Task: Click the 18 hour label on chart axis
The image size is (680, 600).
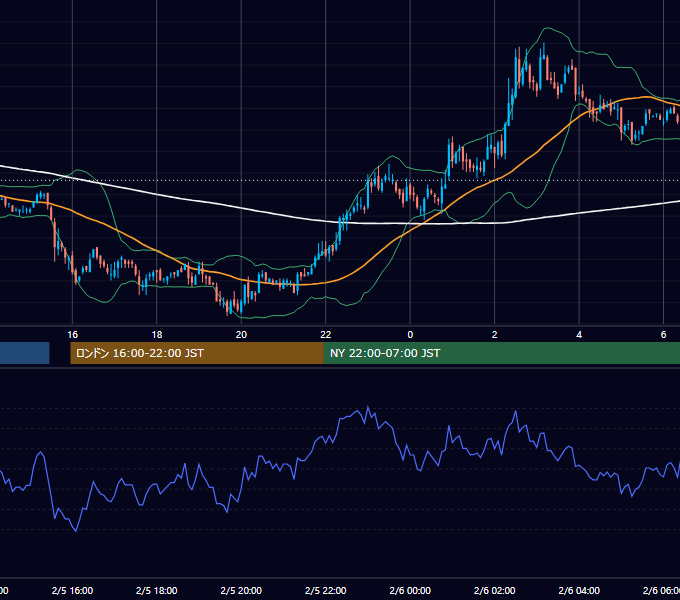Action: point(157,335)
